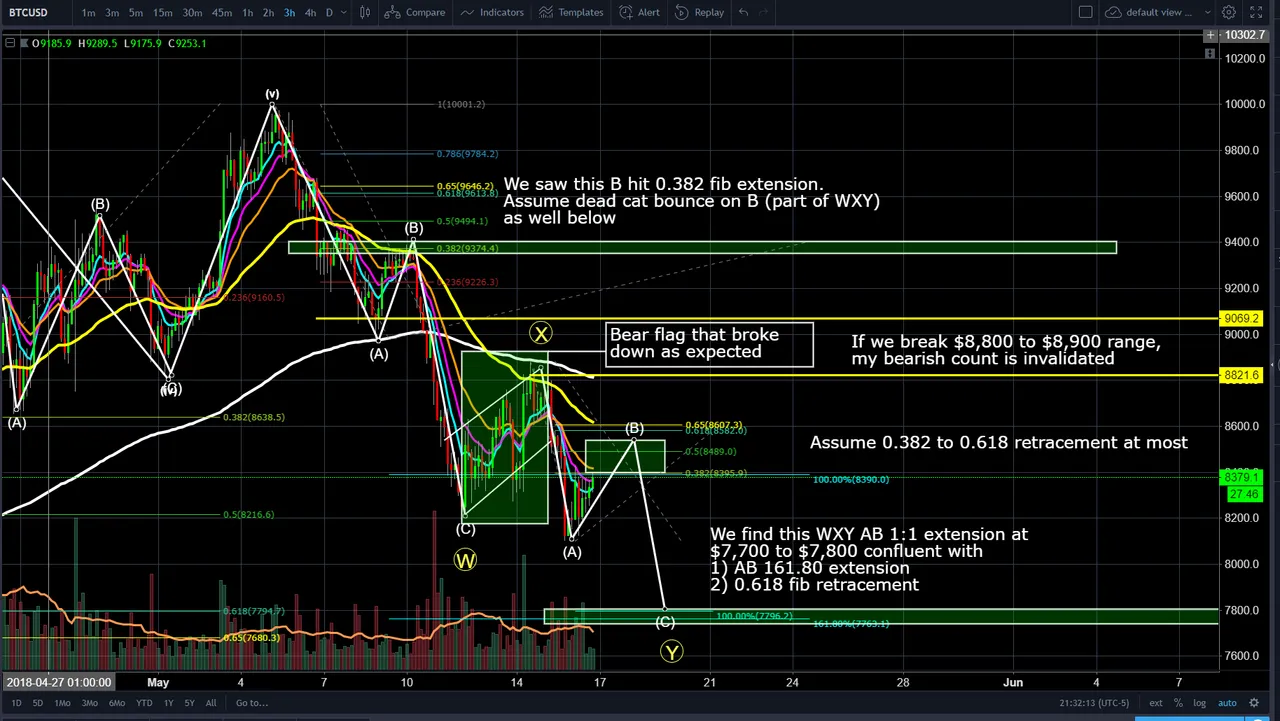The width and height of the screenshot is (1280, 721).
Task: Select the 15m timeframe
Action: click(162, 12)
